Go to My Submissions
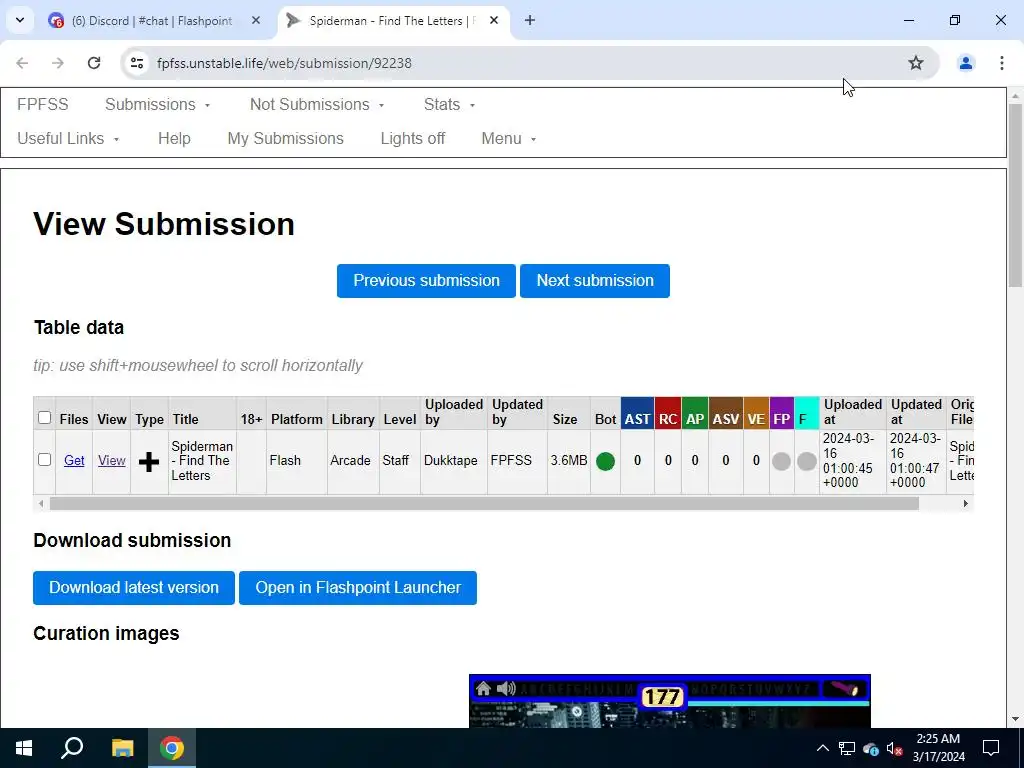 tap(285, 138)
